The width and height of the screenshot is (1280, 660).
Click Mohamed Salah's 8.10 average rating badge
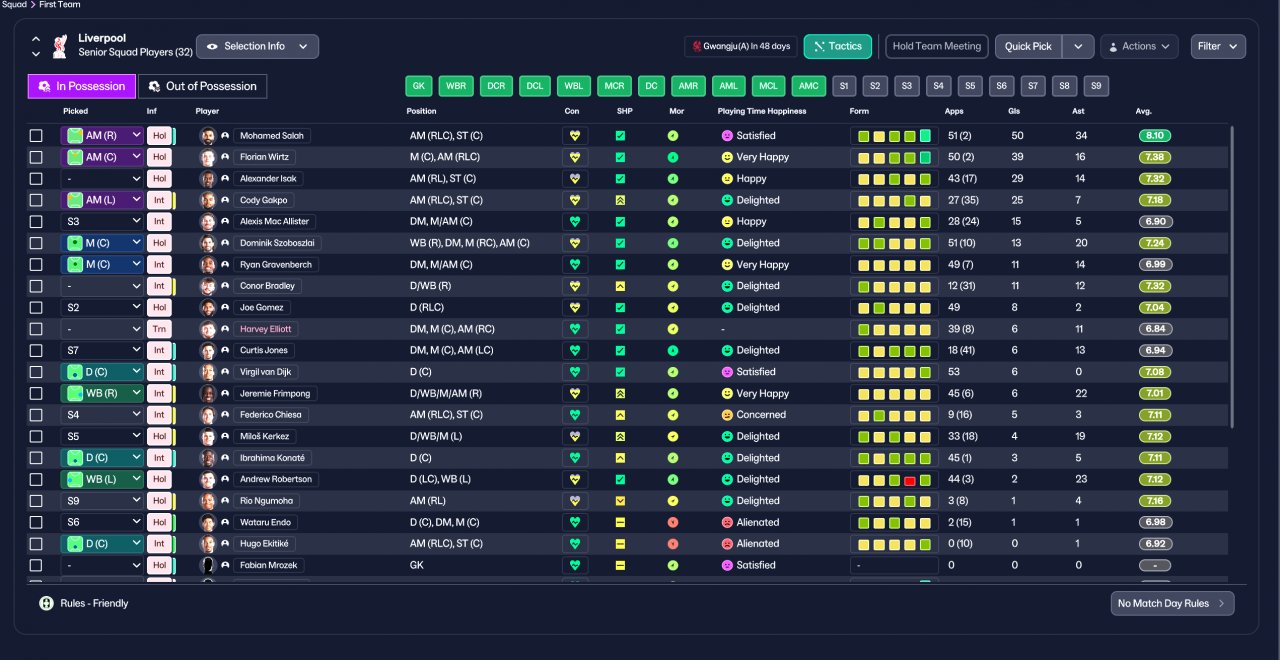(x=1155, y=136)
